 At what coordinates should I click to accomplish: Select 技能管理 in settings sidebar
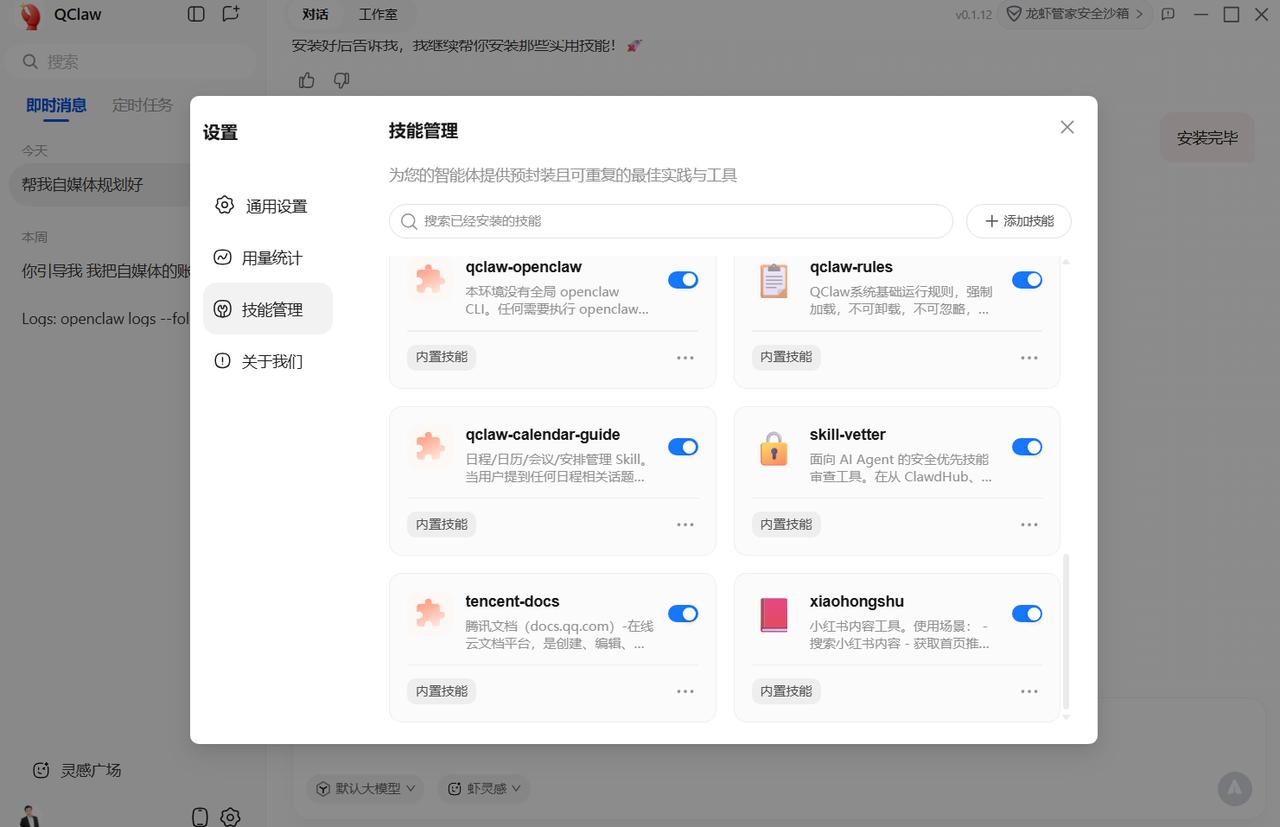(x=268, y=309)
